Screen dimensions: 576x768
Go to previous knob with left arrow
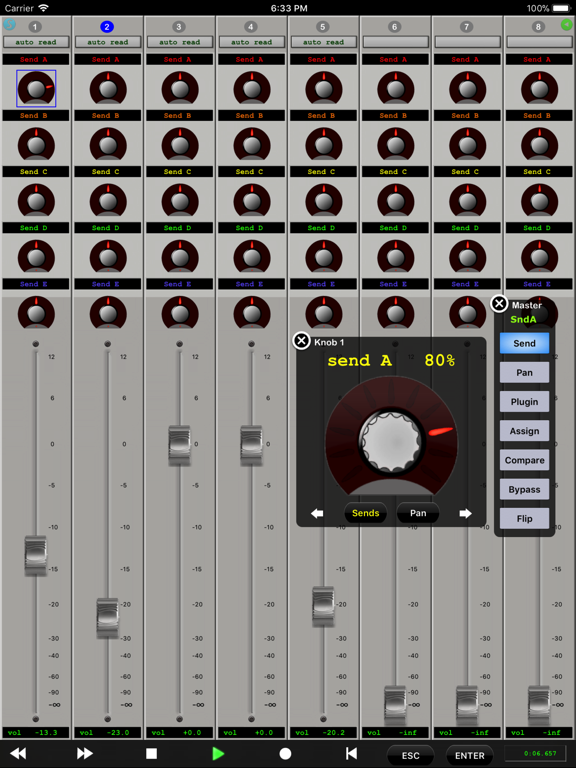(317, 513)
